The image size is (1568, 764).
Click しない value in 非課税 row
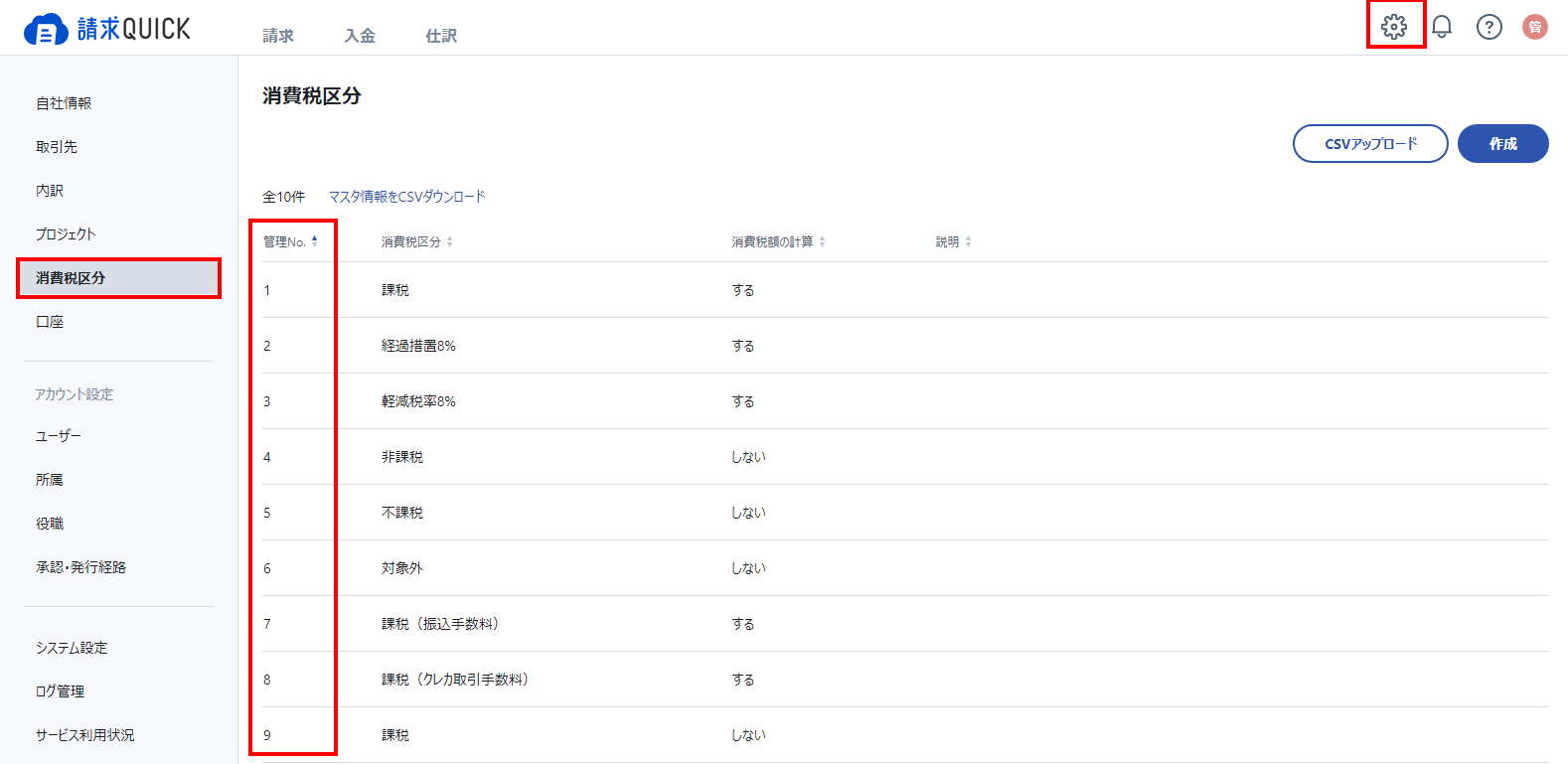pyautogui.click(x=748, y=457)
